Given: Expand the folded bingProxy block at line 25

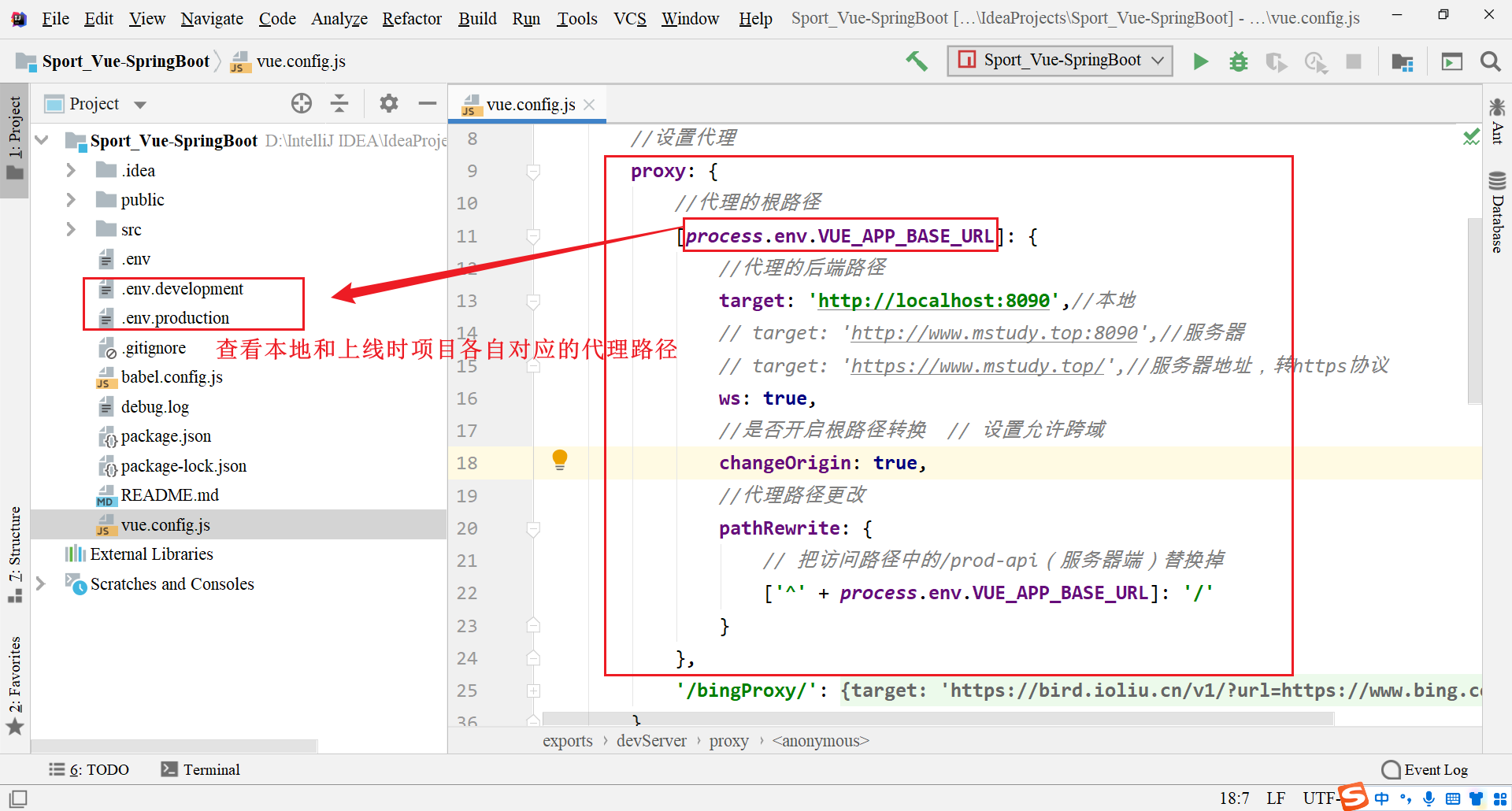Looking at the screenshot, I should coord(533,691).
